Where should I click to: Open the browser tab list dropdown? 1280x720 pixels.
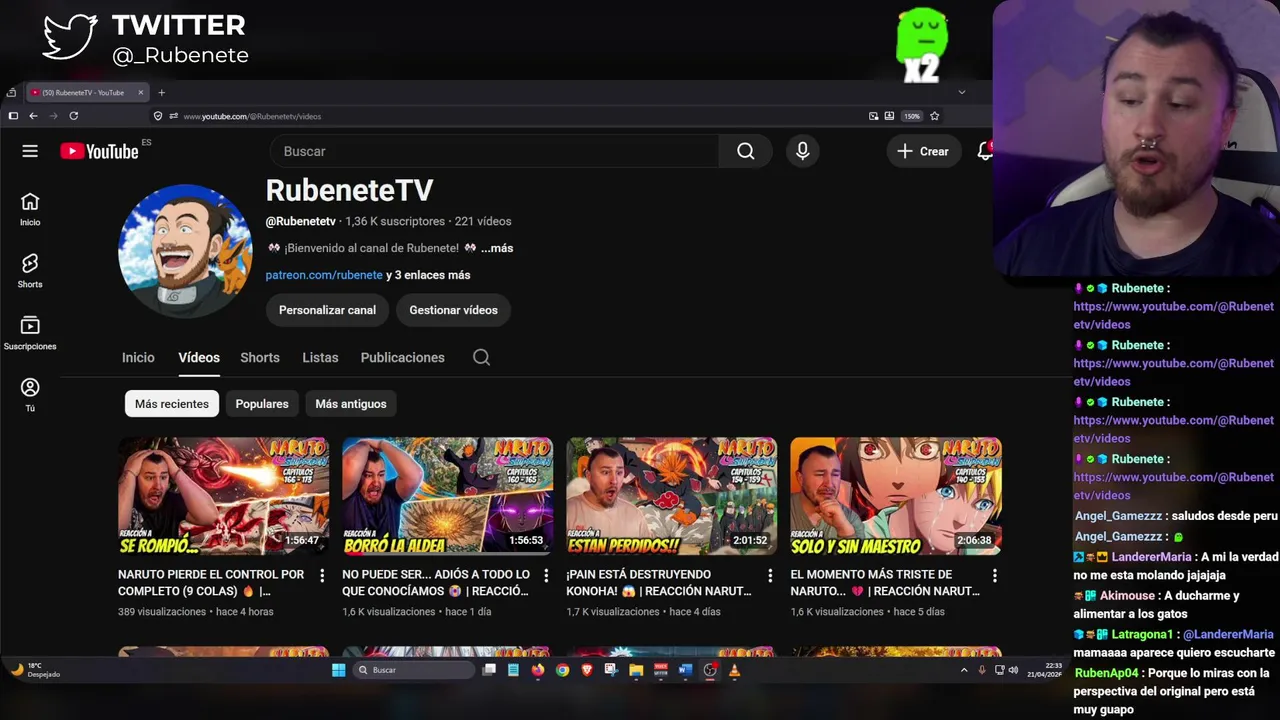(961, 92)
